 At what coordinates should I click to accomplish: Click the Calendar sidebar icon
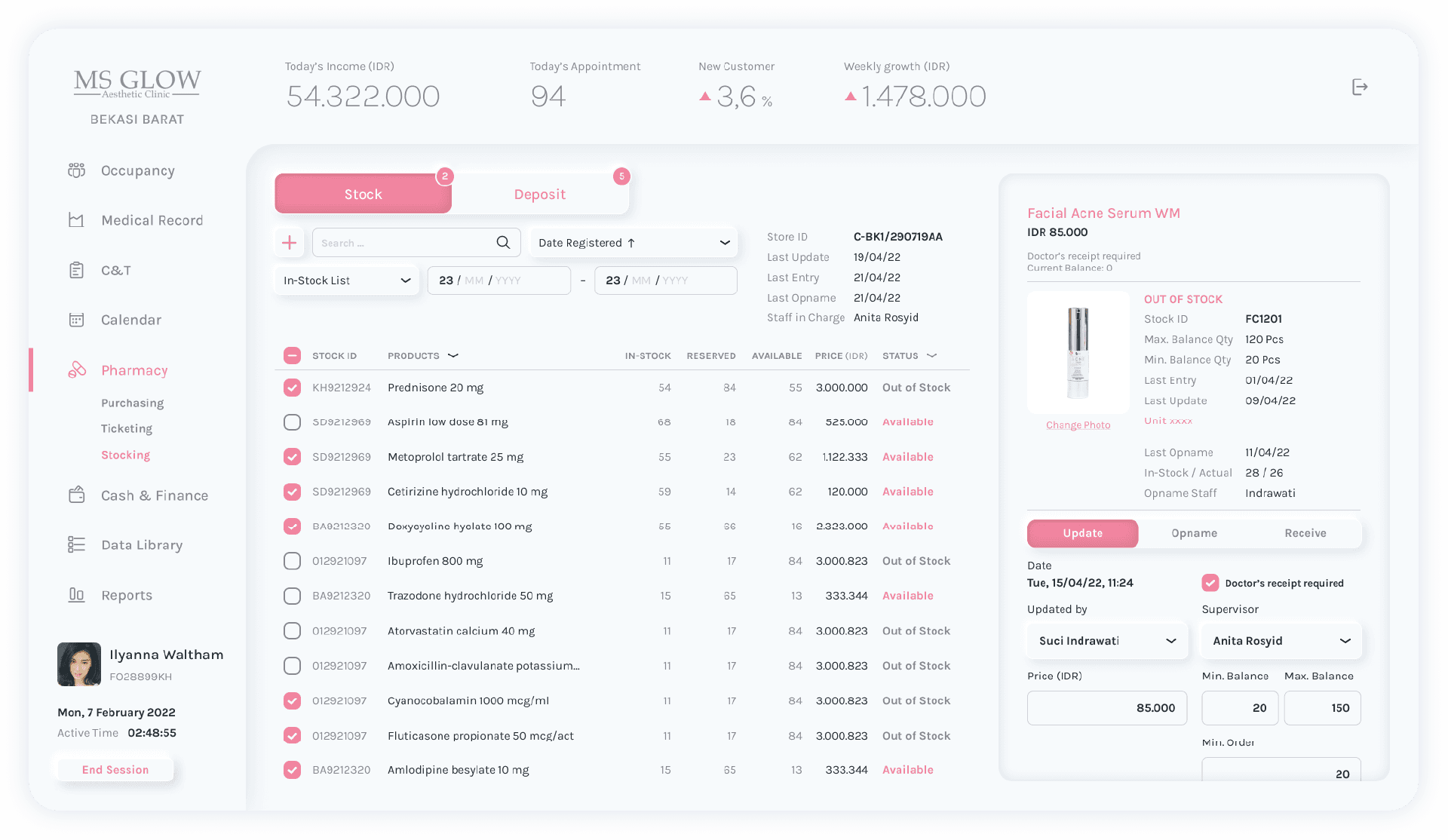click(x=76, y=320)
